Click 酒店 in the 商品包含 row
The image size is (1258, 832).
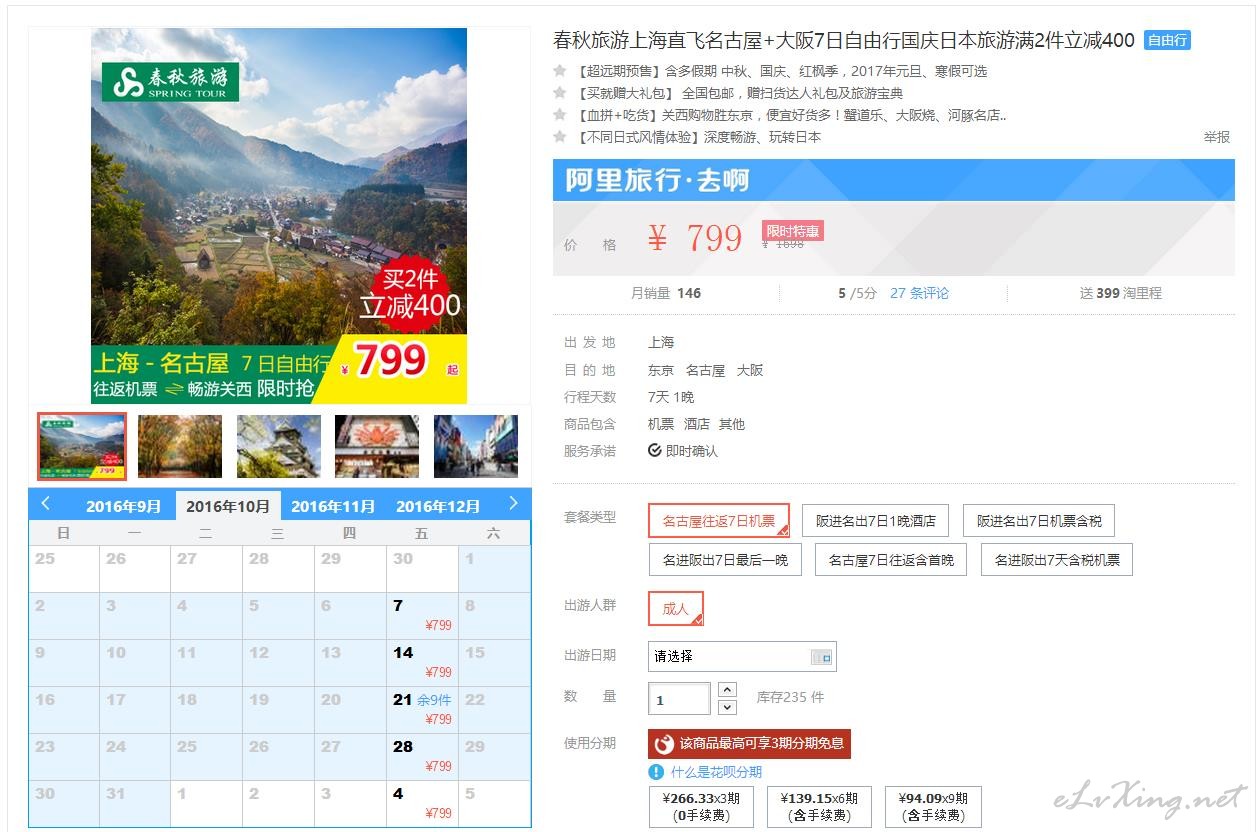[x=697, y=424]
